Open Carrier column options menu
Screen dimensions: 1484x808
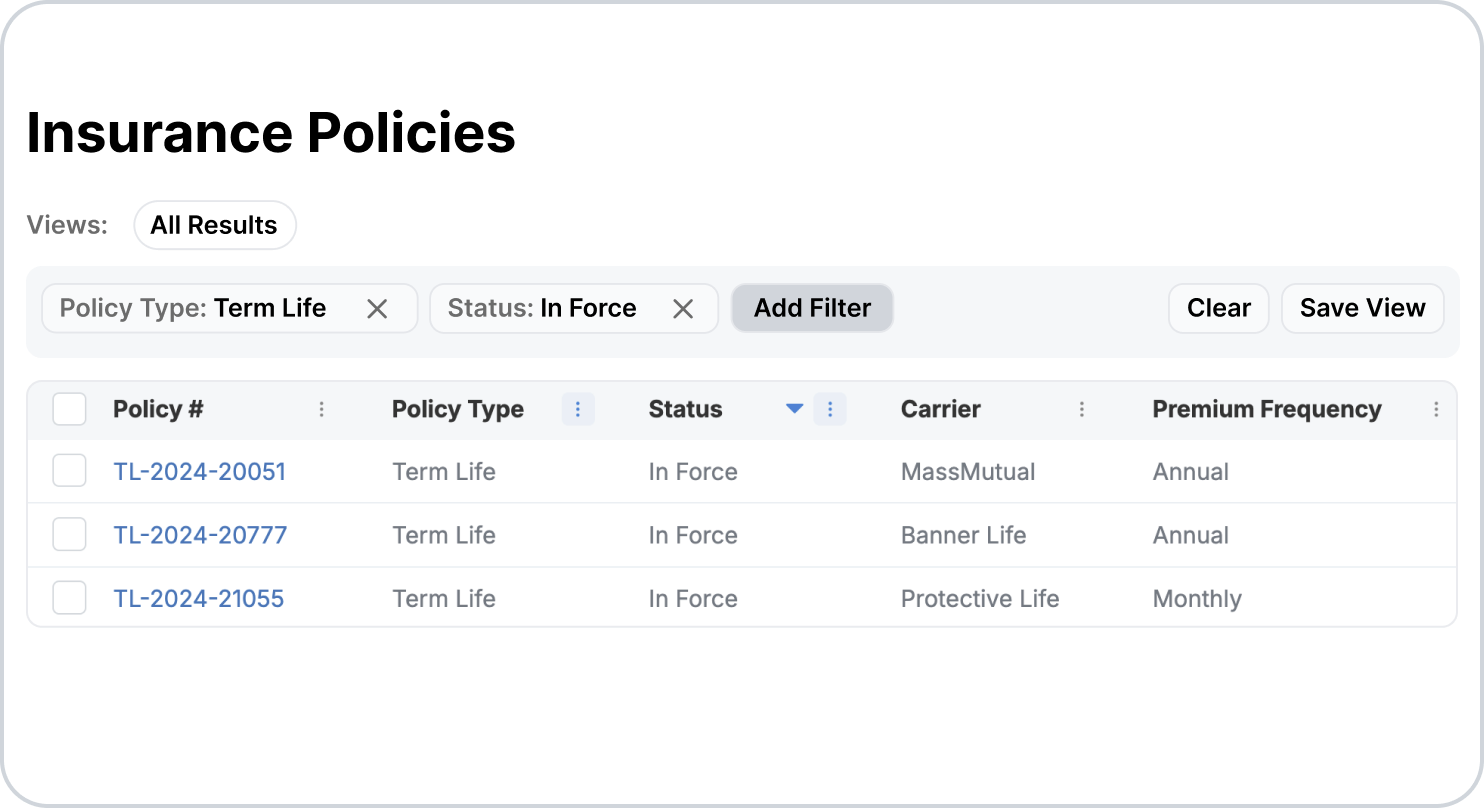(x=1082, y=409)
